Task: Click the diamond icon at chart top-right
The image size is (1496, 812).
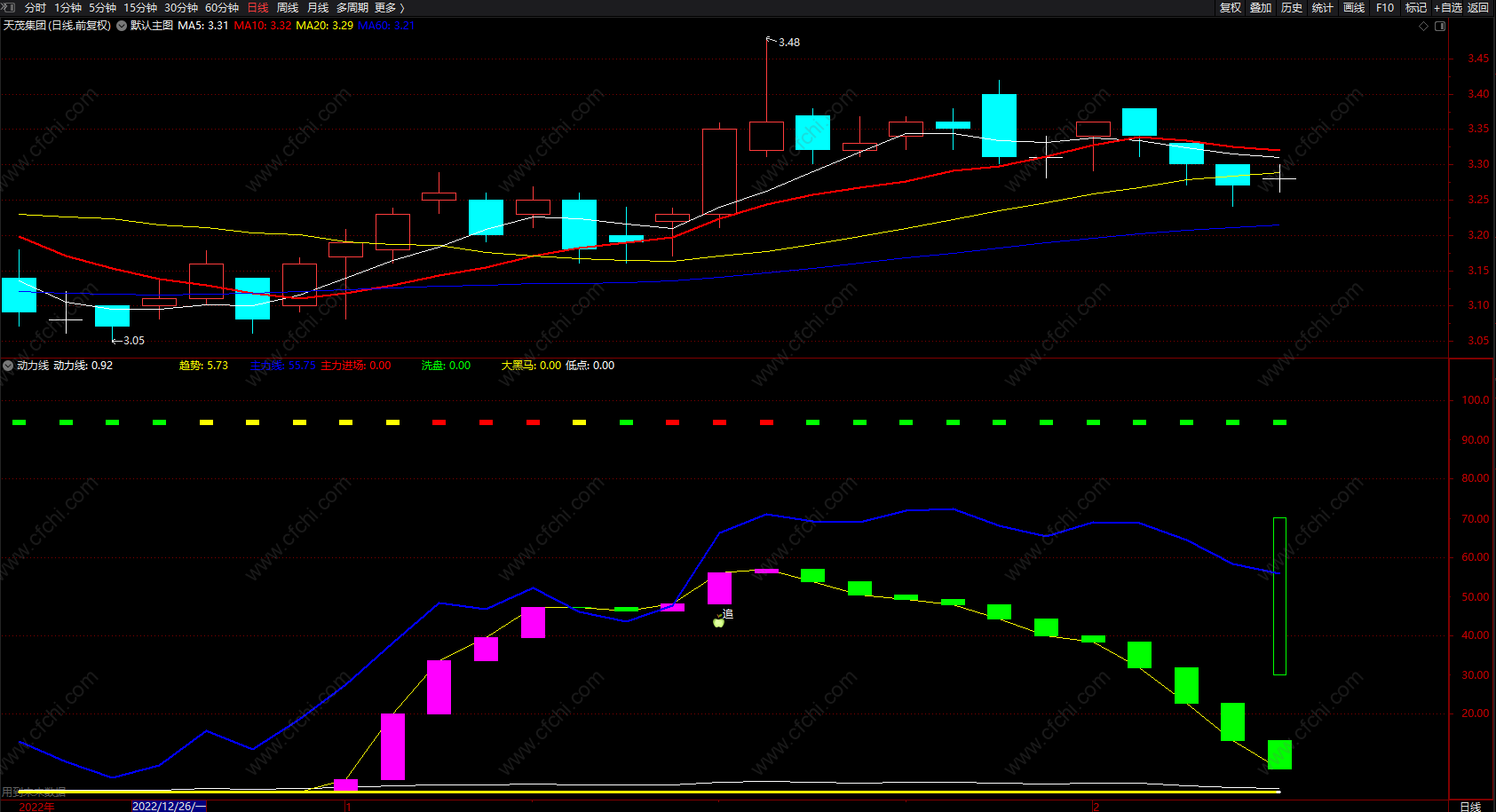Action: click(1424, 27)
